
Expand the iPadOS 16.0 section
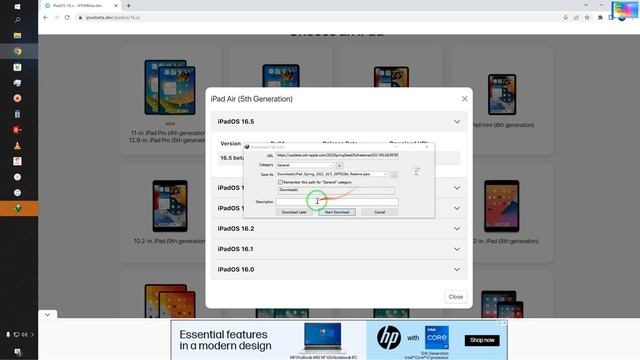click(x=339, y=269)
